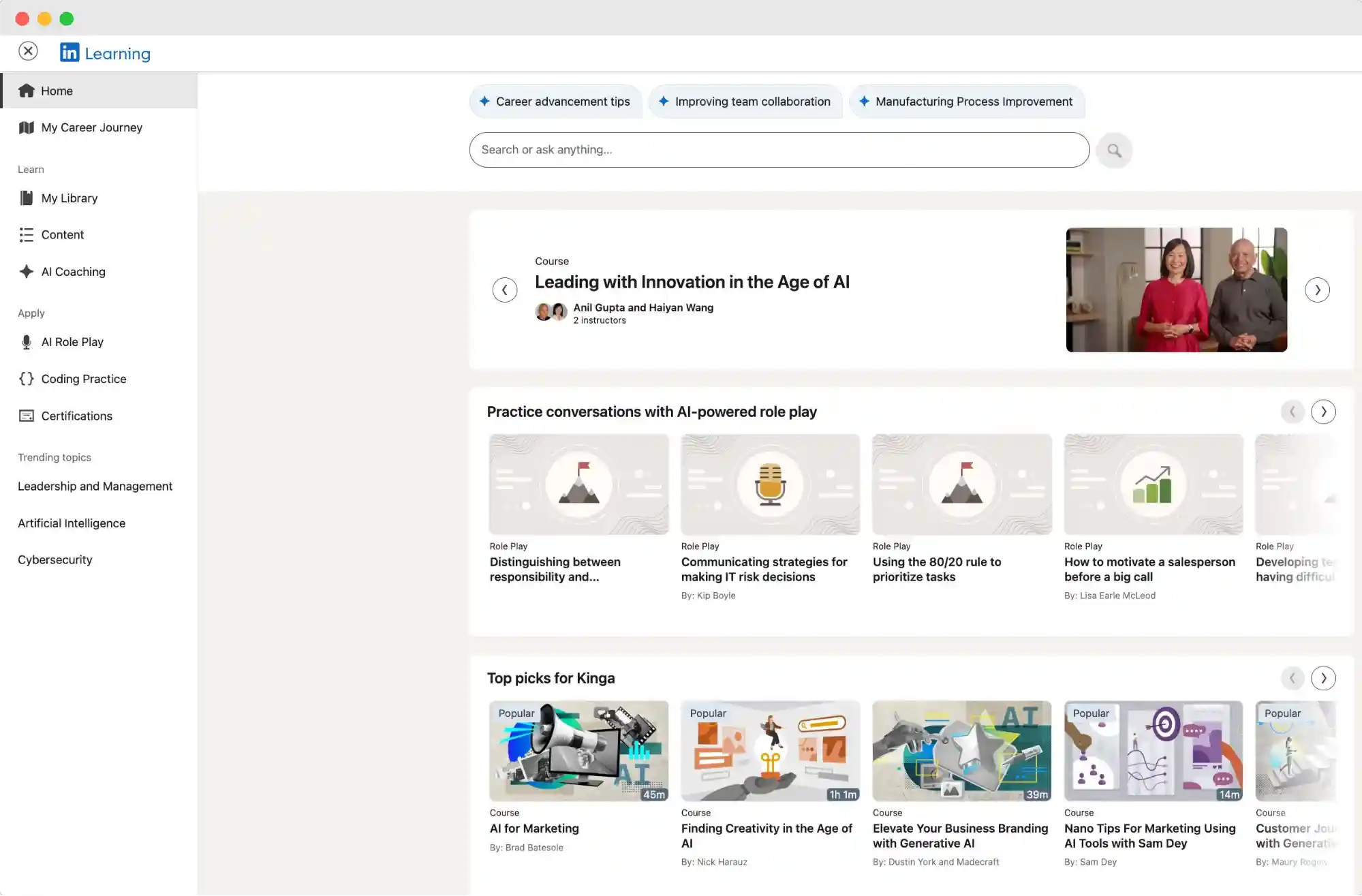Image resolution: width=1362 pixels, height=896 pixels.
Task: Click Elevate Your Business Branding with Generative AI
Action: (x=960, y=836)
